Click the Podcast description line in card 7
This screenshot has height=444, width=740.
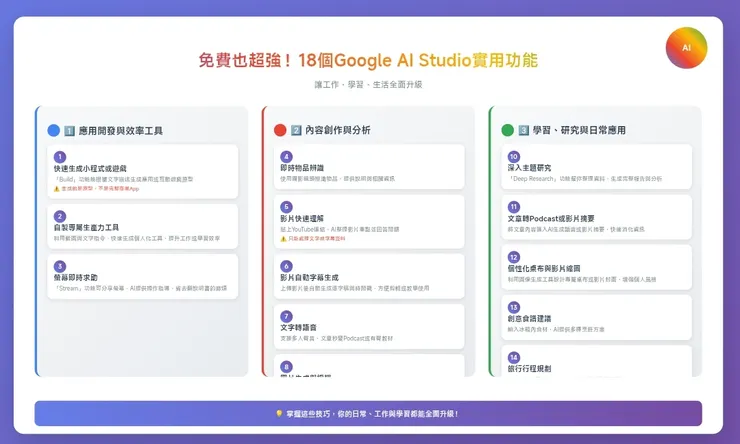336,338
